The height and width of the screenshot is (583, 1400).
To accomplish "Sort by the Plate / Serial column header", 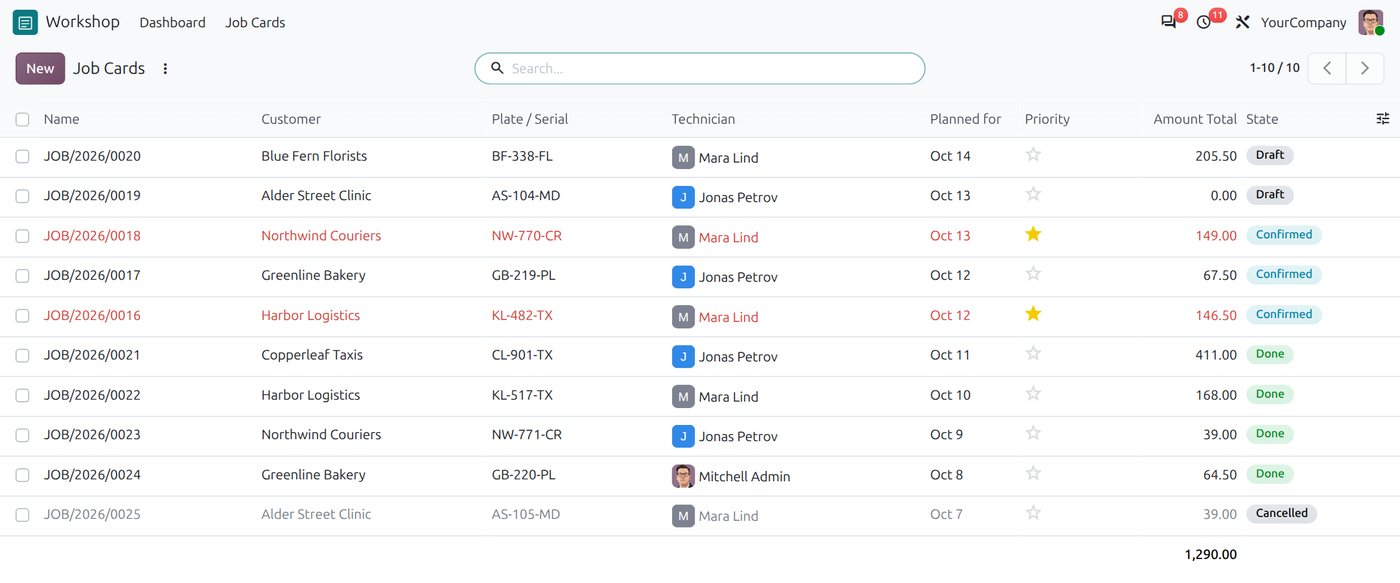I will (x=530, y=119).
